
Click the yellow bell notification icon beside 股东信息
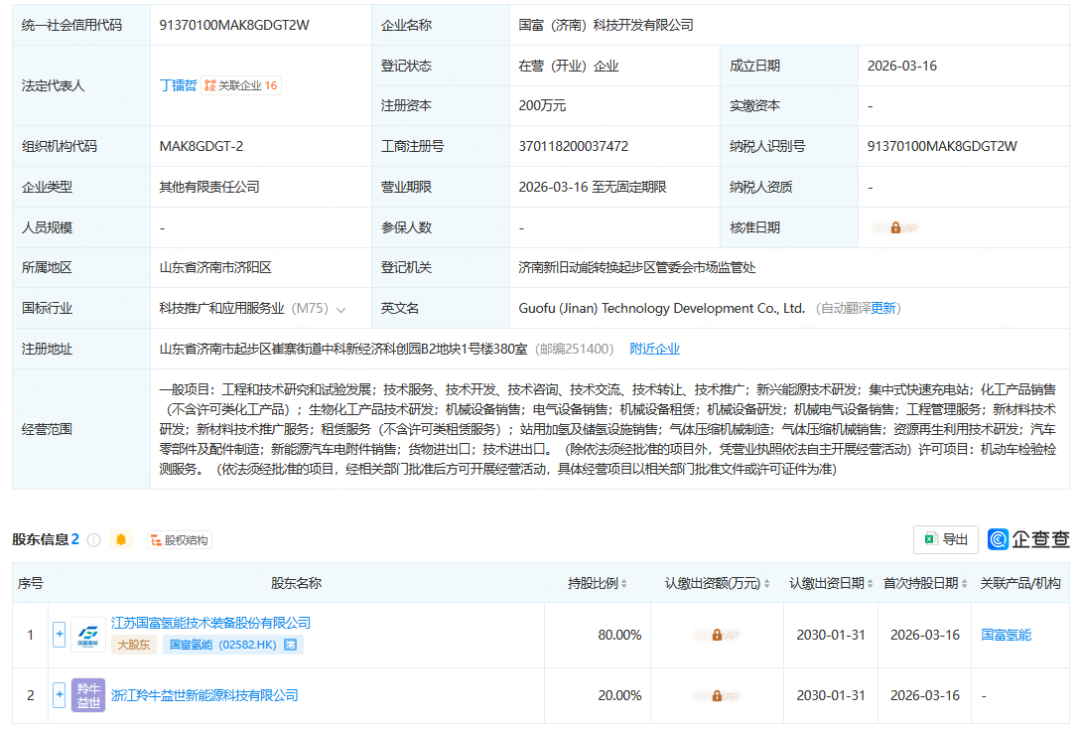point(121,540)
